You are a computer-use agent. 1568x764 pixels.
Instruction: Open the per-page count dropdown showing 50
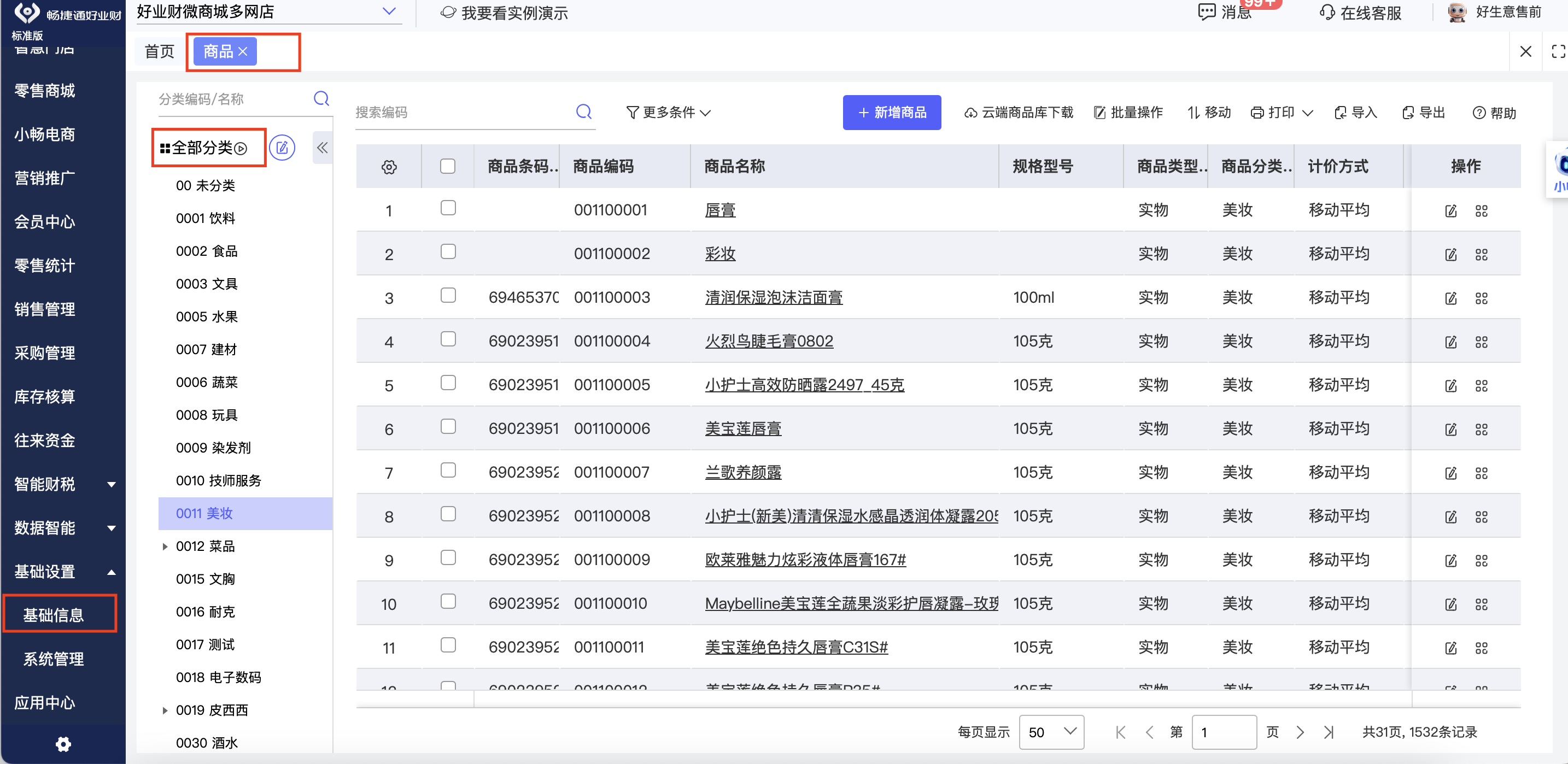(x=1051, y=732)
